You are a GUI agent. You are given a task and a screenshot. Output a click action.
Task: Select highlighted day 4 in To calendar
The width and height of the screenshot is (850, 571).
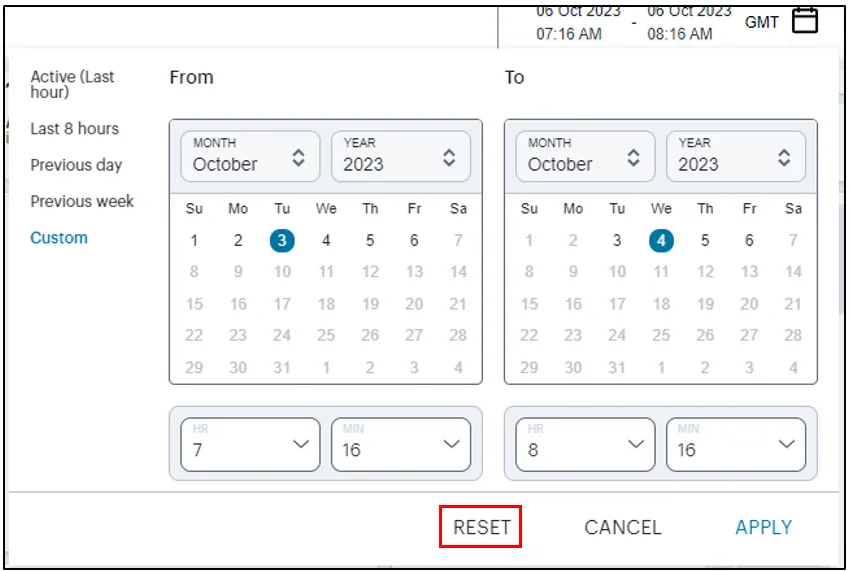(661, 240)
